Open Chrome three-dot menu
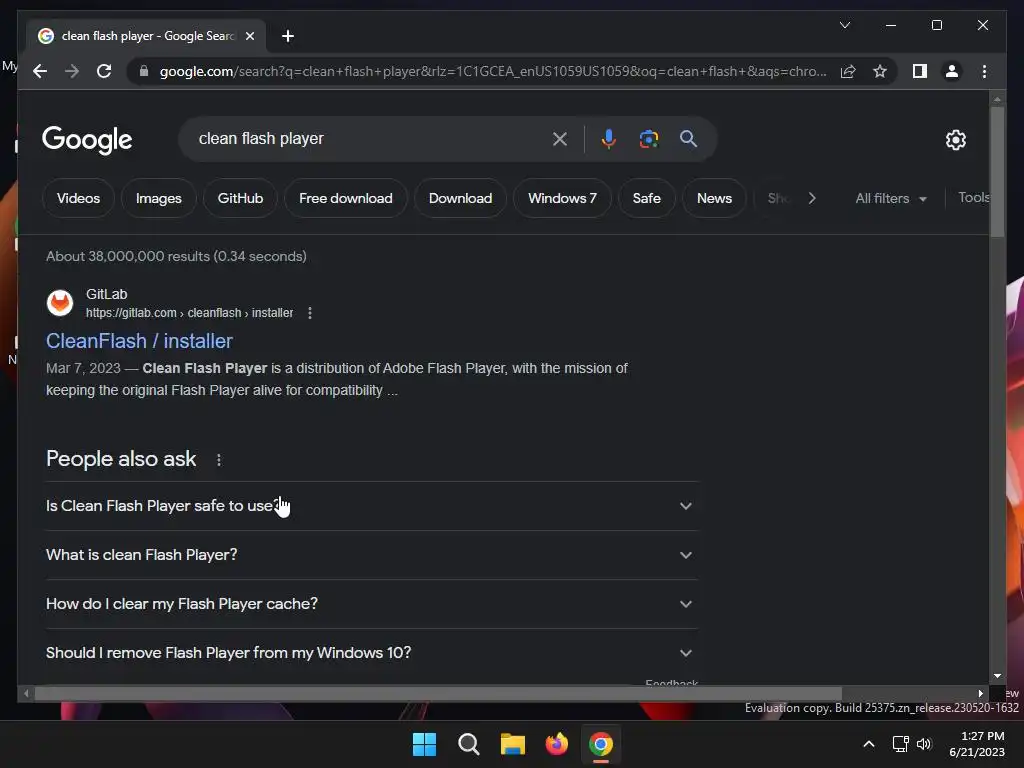 (x=984, y=71)
